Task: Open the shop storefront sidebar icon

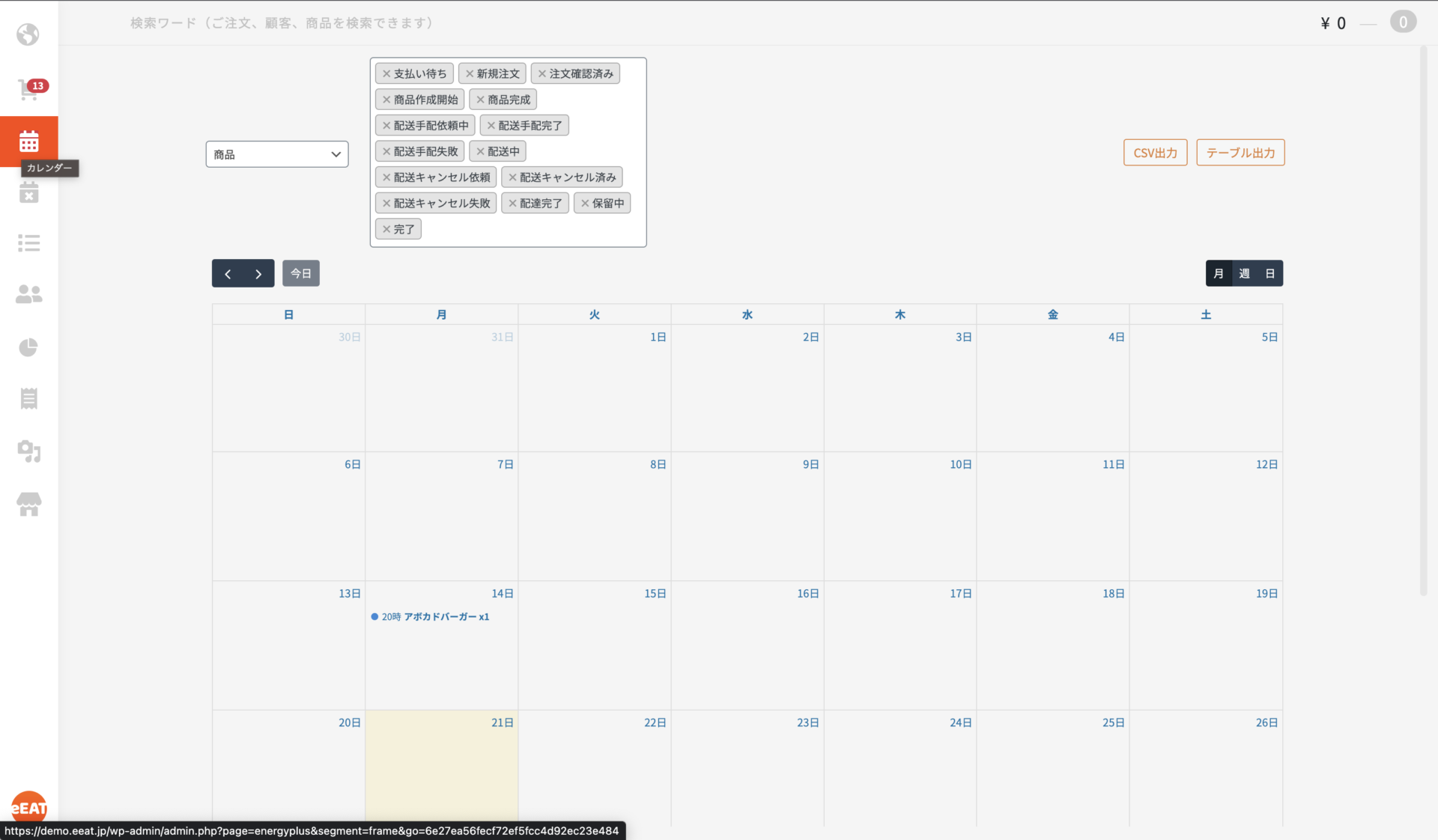Action: coord(28,505)
